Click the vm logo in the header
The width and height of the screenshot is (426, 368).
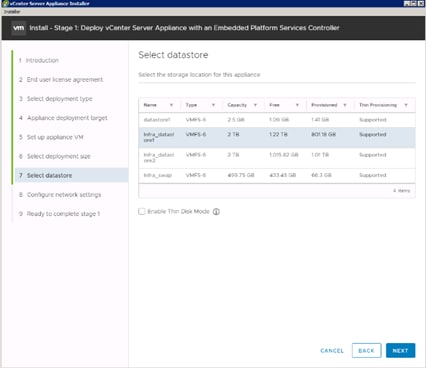coord(19,28)
